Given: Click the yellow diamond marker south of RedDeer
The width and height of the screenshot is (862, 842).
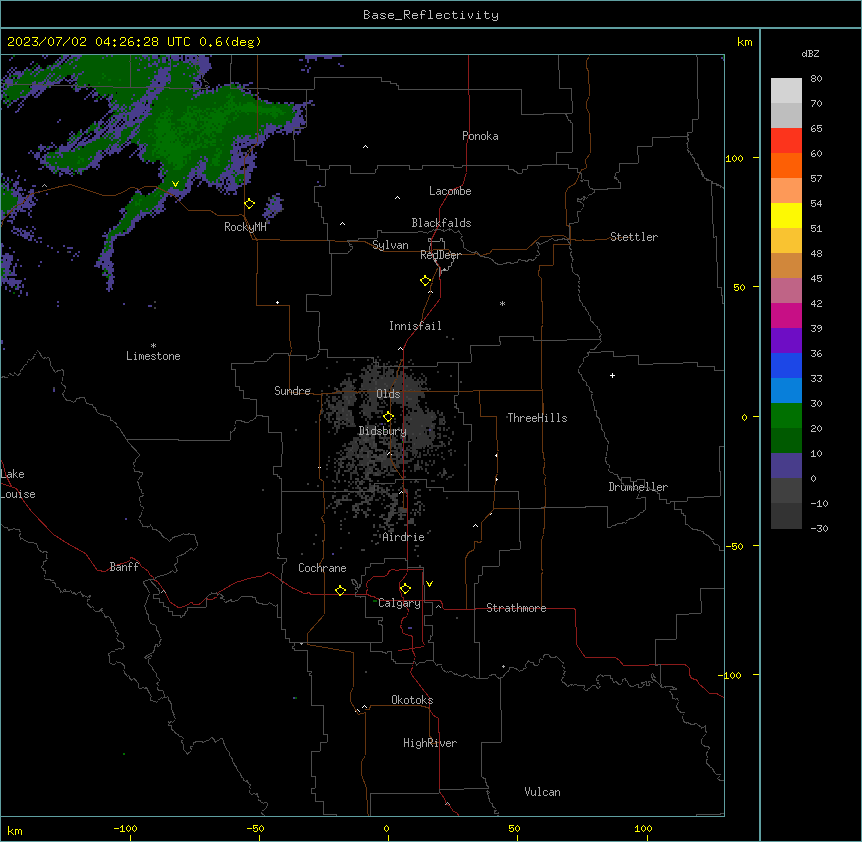Looking at the screenshot, I should [x=426, y=281].
